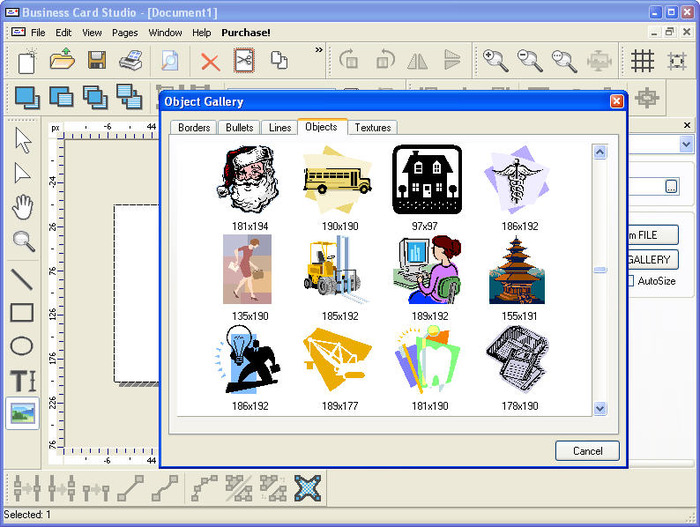Open the View menu
Image resolution: width=700 pixels, height=527 pixels.
[92, 33]
